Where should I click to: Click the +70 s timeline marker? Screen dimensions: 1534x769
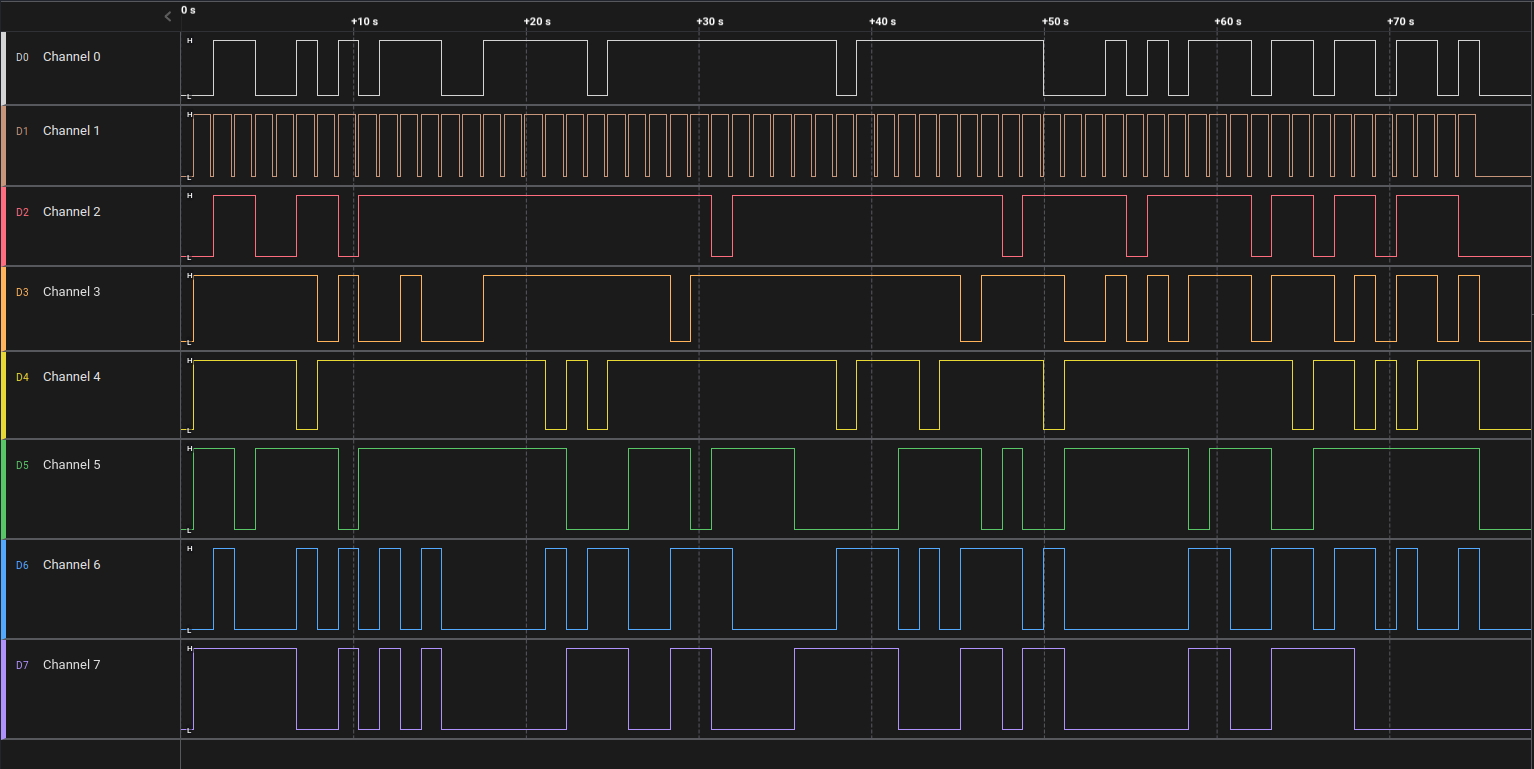tap(1400, 21)
